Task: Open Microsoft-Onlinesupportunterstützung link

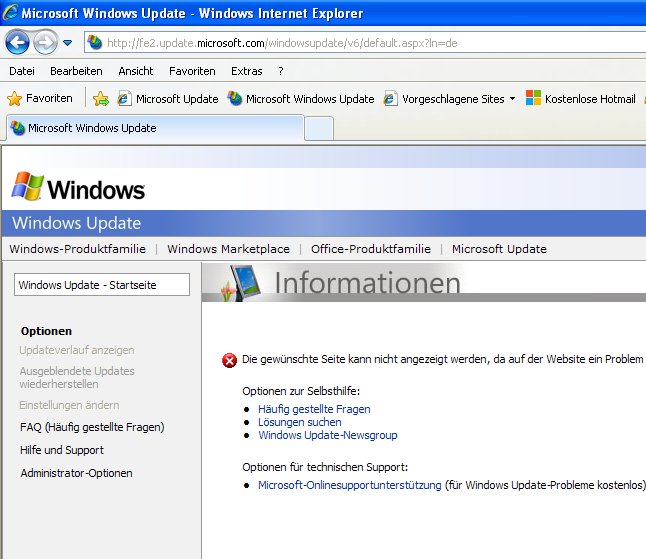Action: [x=349, y=485]
